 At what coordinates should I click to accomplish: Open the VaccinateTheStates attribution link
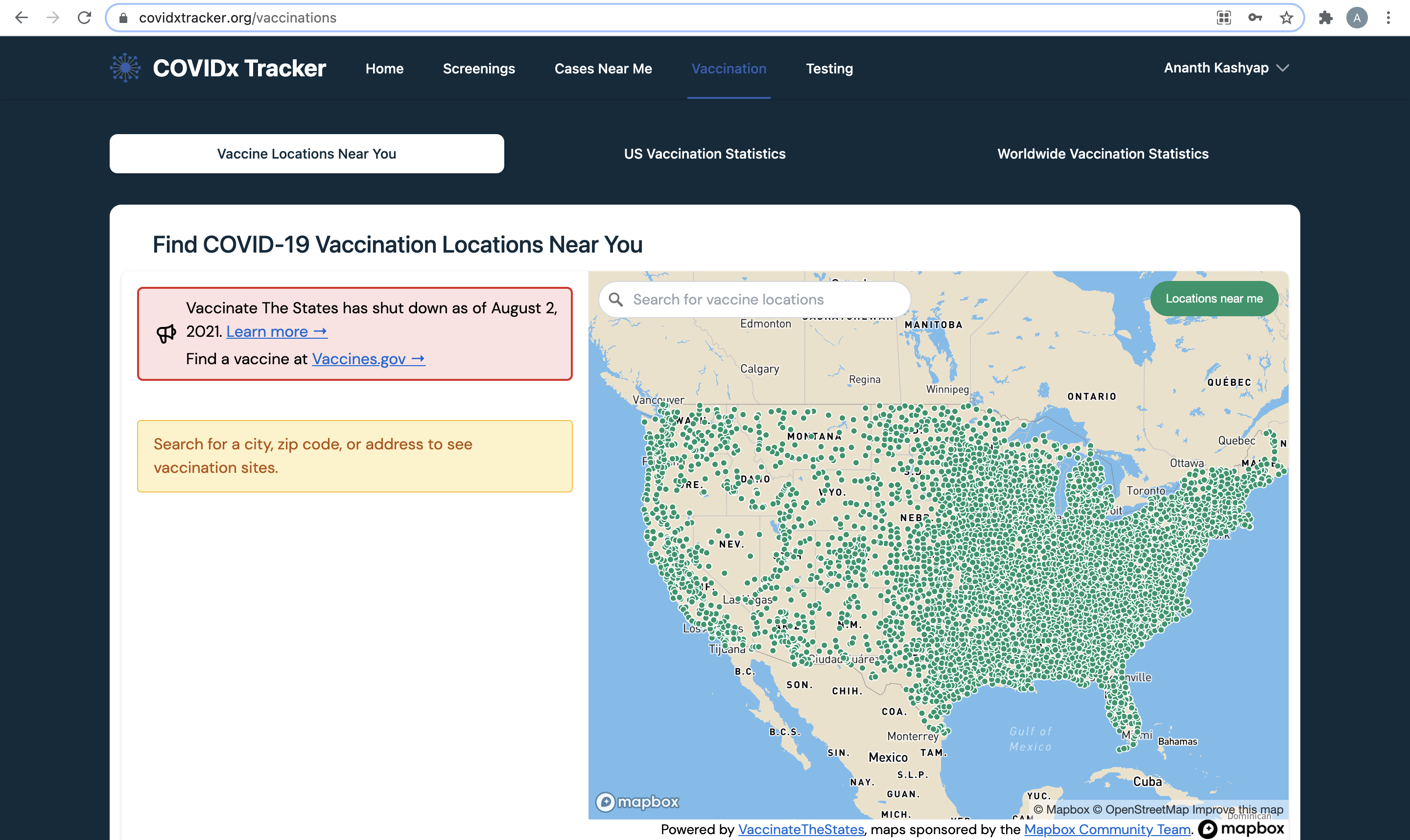800,829
